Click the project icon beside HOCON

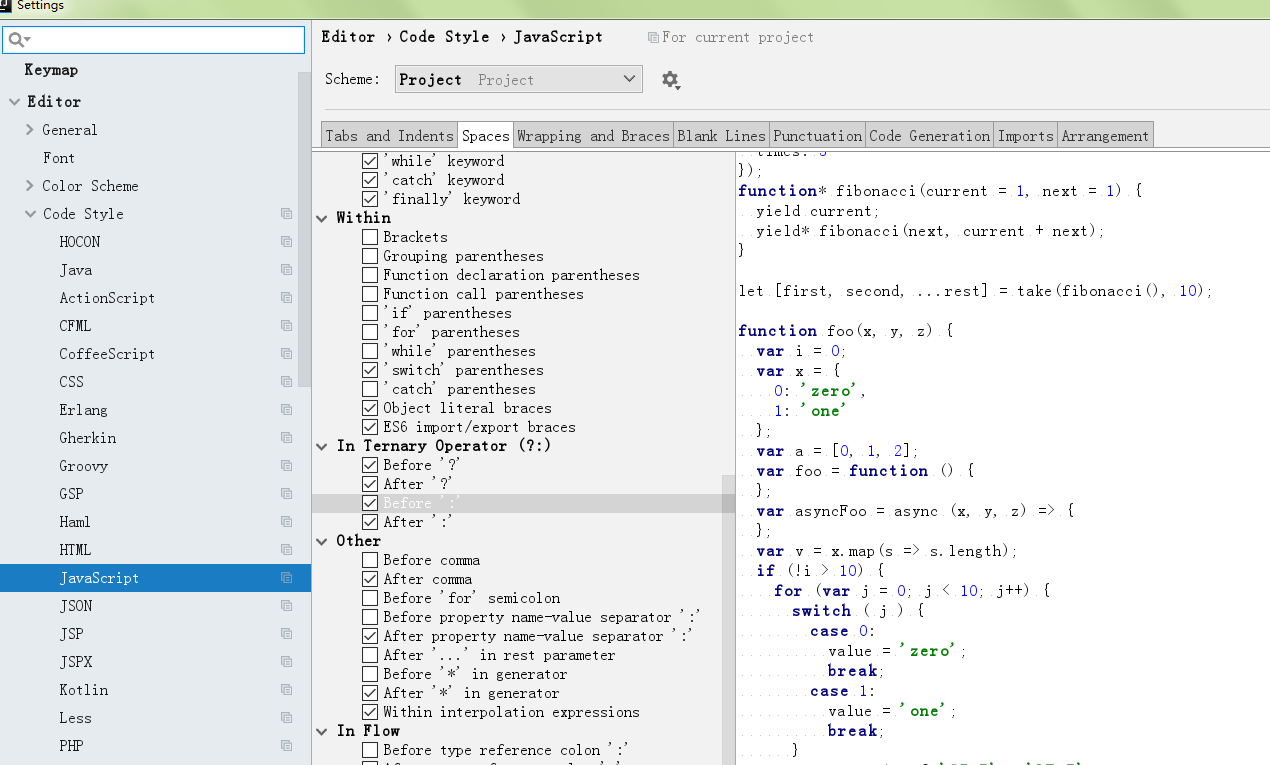click(x=286, y=242)
